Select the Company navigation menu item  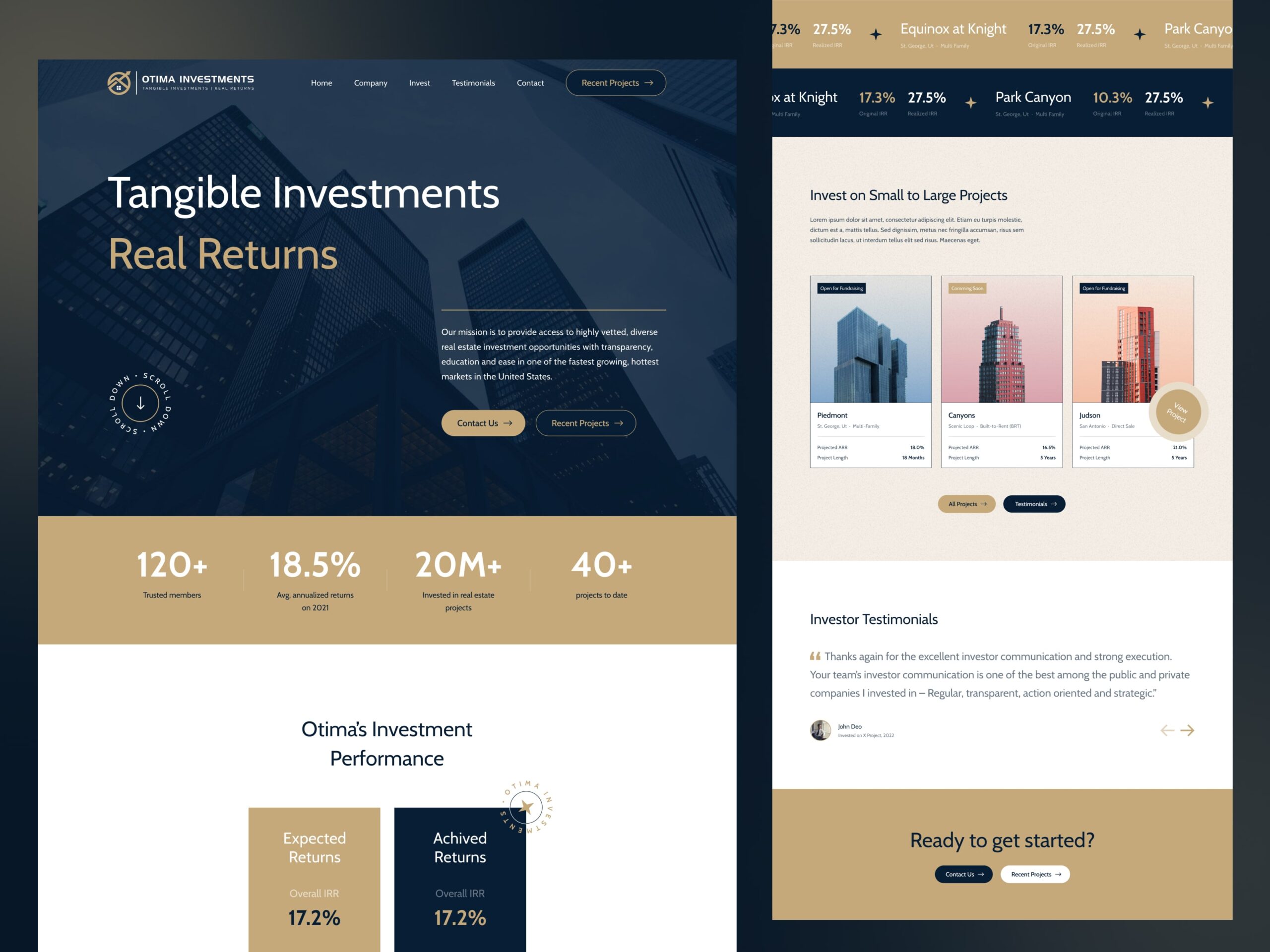tap(370, 83)
